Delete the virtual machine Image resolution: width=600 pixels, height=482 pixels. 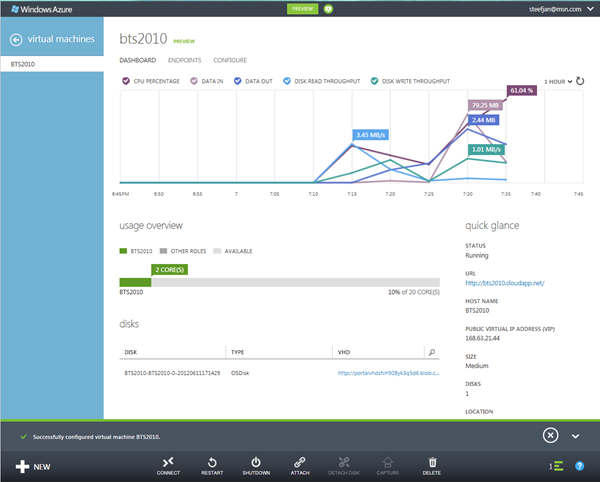(432, 466)
